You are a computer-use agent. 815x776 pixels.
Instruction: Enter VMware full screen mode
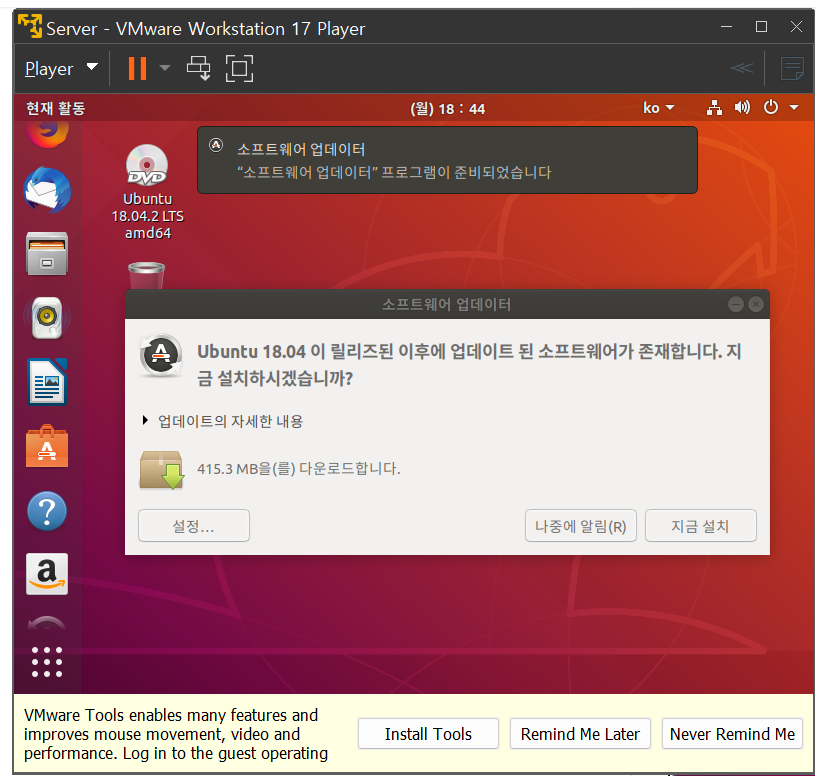pyautogui.click(x=240, y=68)
